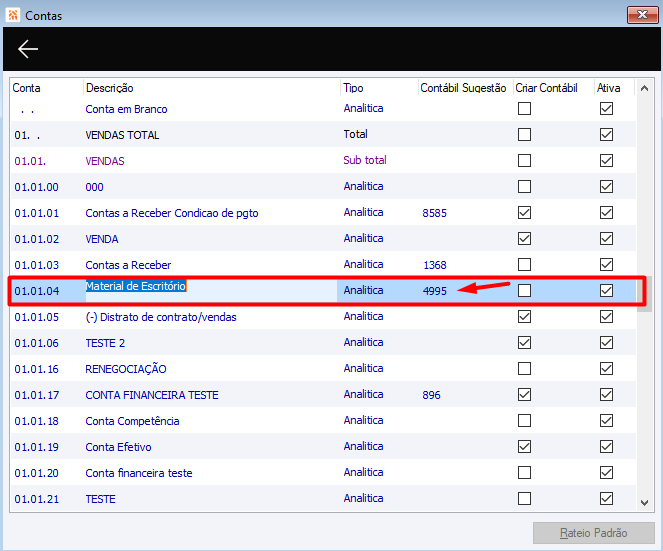Click the Ativa column header
The image size is (663, 551).
coord(608,88)
